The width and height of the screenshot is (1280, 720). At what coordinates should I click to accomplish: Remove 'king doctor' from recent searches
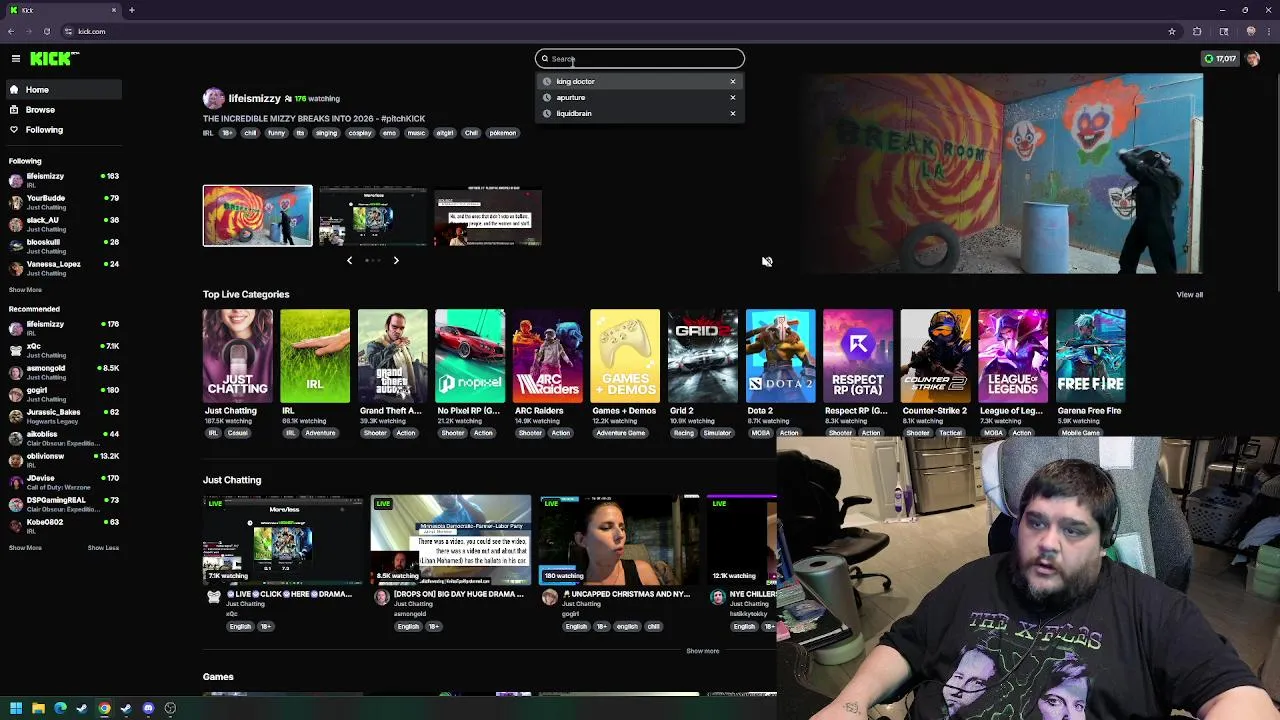click(x=733, y=82)
